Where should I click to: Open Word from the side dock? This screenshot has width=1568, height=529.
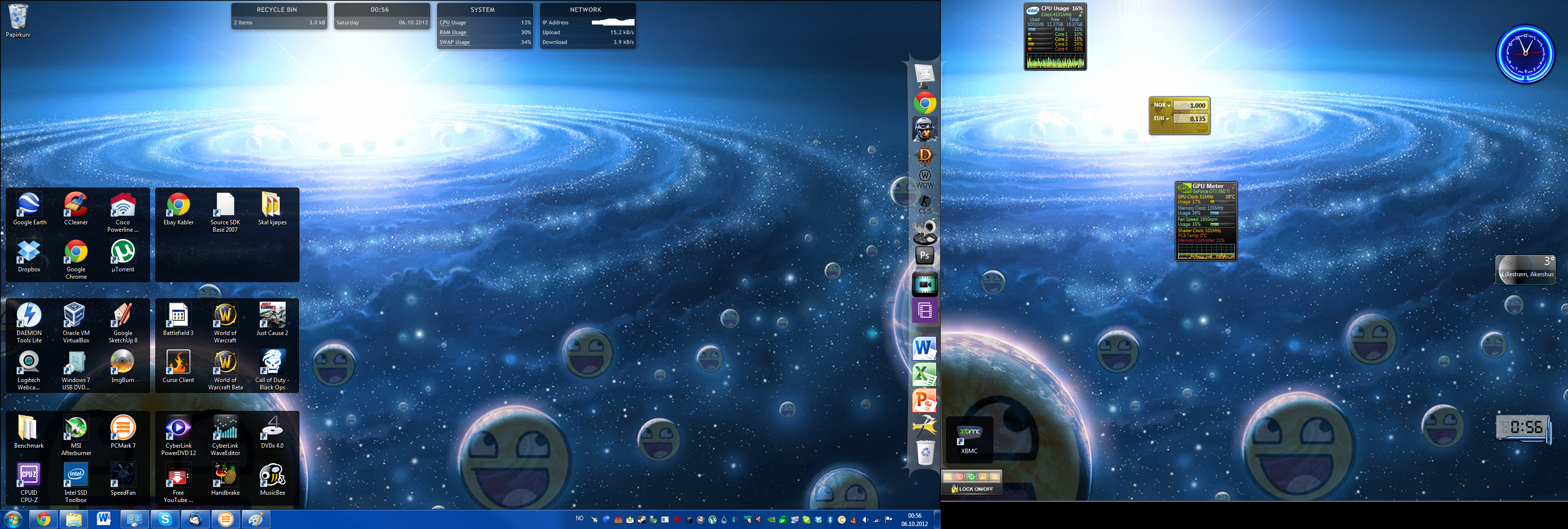pyautogui.click(x=925, y=349)
